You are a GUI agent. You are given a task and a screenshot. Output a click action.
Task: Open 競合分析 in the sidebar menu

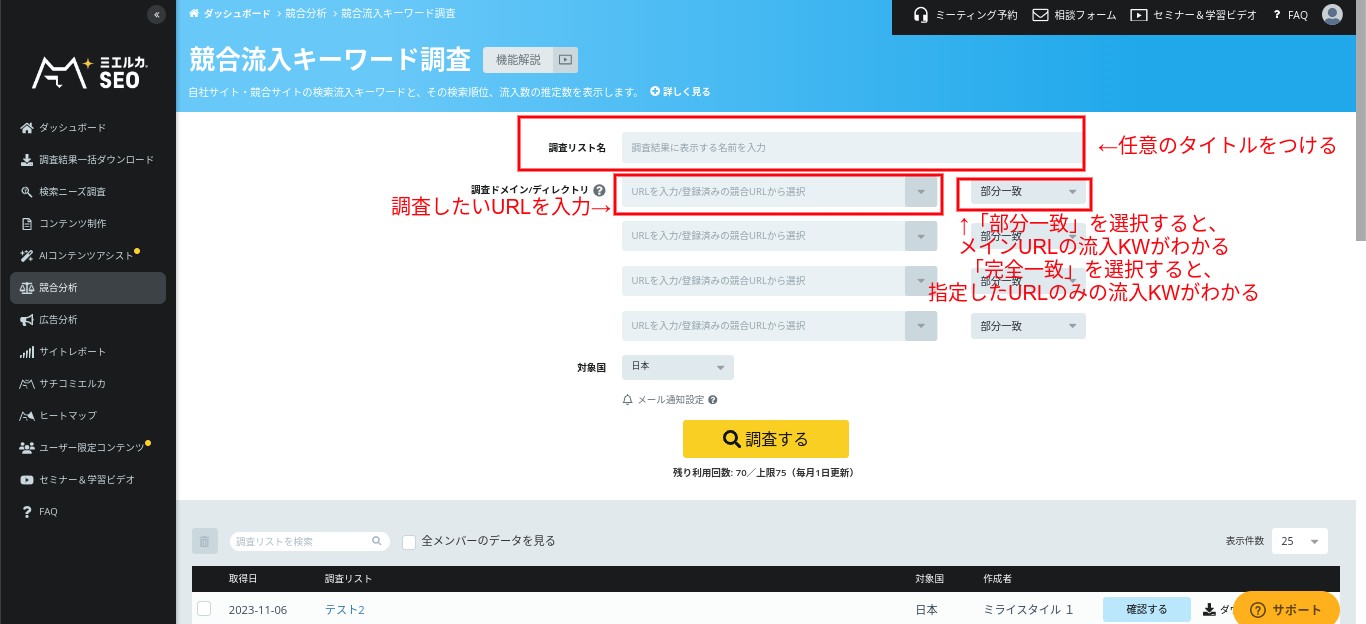click(88, 288)
